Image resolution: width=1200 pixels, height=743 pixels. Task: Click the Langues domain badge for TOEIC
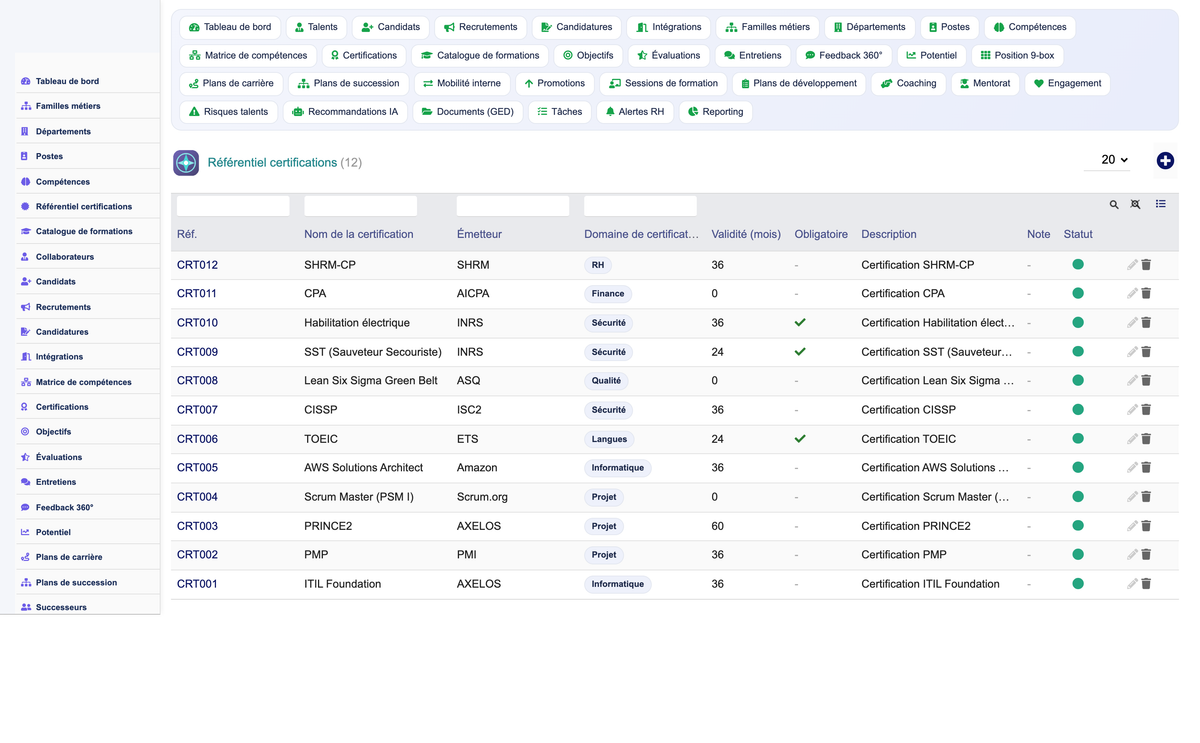click(609, 439)
